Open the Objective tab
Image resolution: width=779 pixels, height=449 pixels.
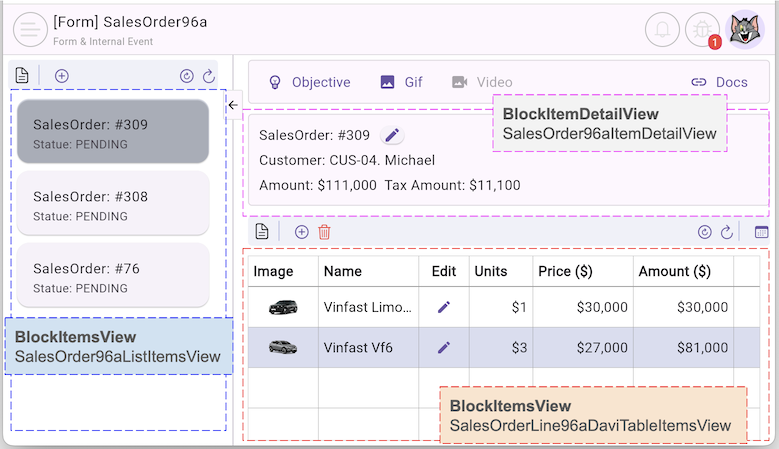(x=309, y=82)
